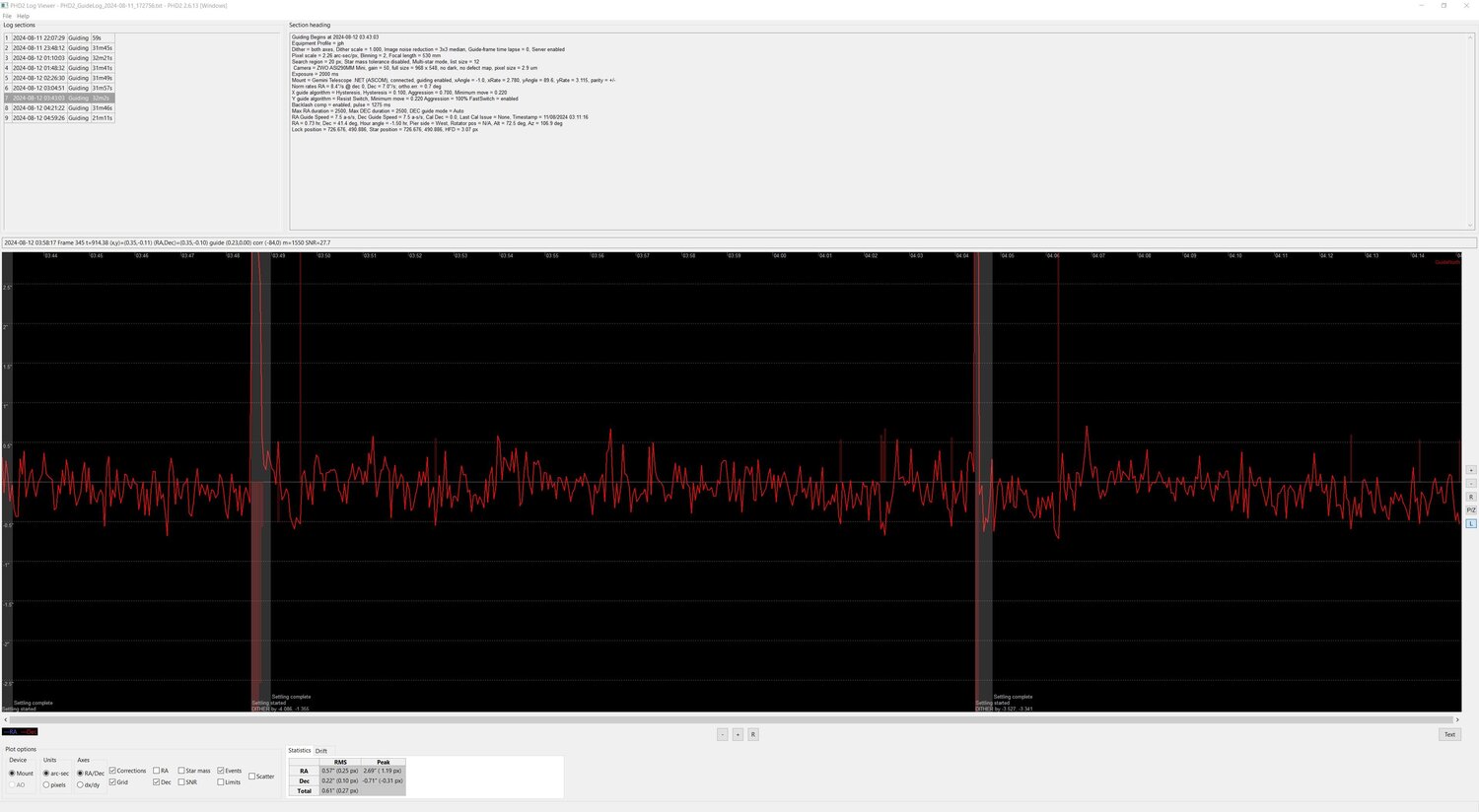Viewport: 1479px width, 812px height.
Task: Select log section 6 dated 03:04:51
Action: (59, 88)
